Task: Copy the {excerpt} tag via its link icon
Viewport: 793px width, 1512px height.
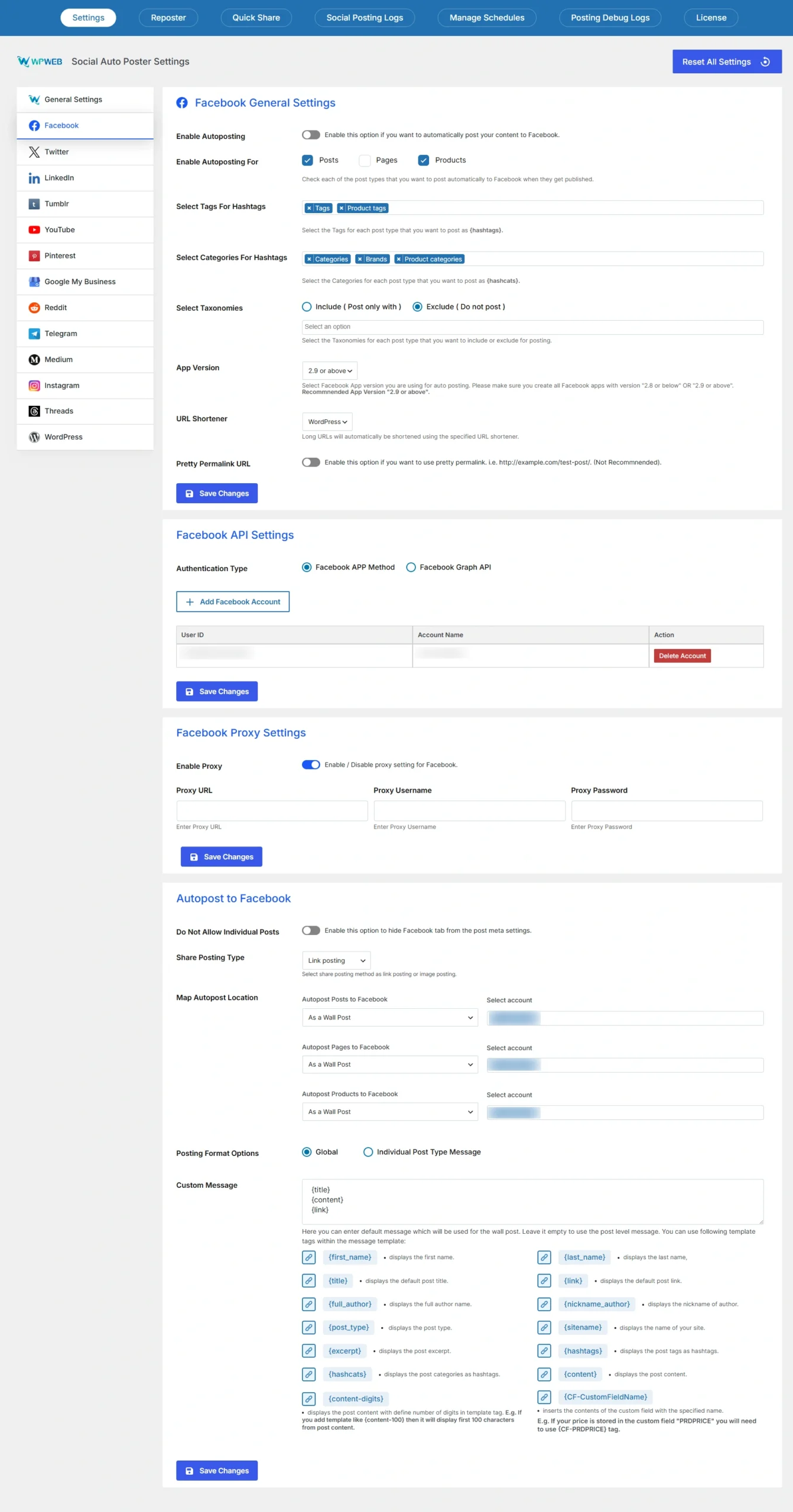Action: tap(308, 1351)
